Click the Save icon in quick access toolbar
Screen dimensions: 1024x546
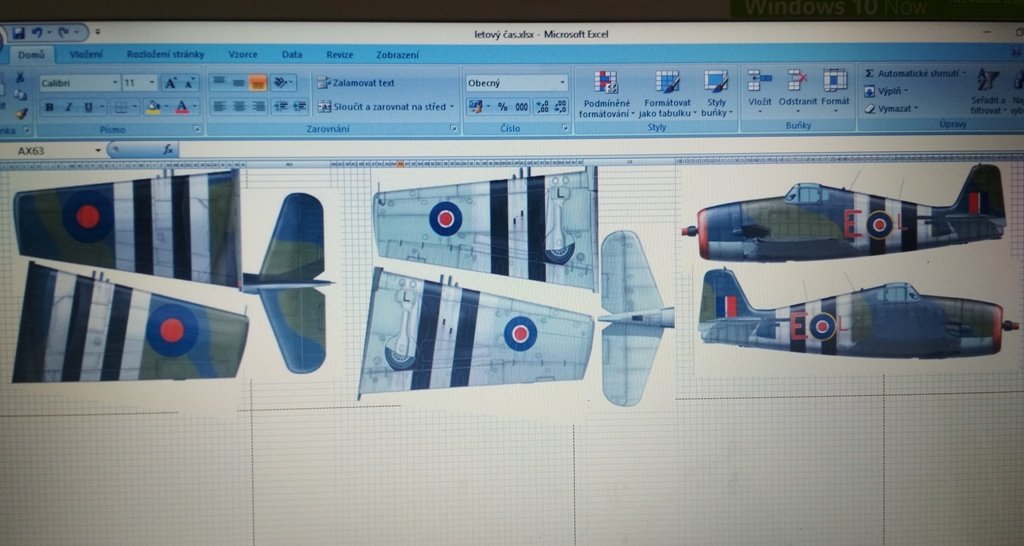point(19,34)
